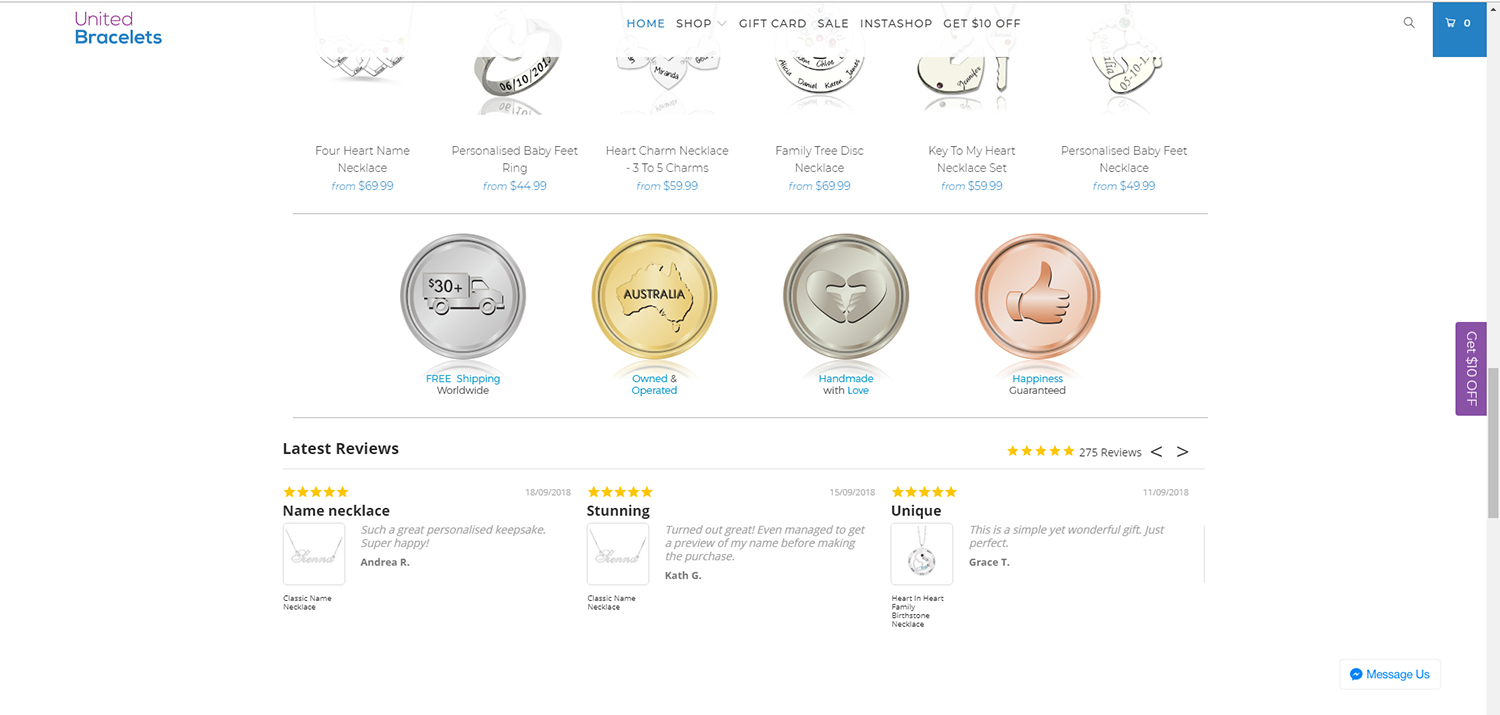Click the five-star rating beside 275 Reviews
Viewport: 1500px width, 715px height.
[x=1040, y=451]
